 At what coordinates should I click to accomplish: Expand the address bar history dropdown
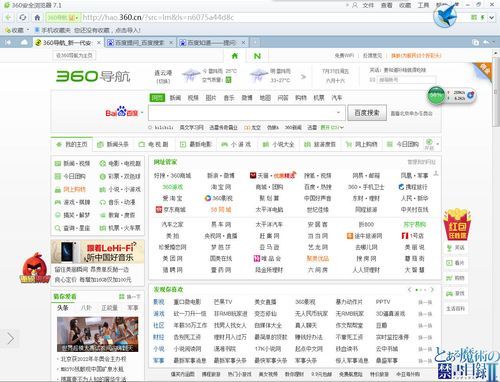tap(492, 17)
